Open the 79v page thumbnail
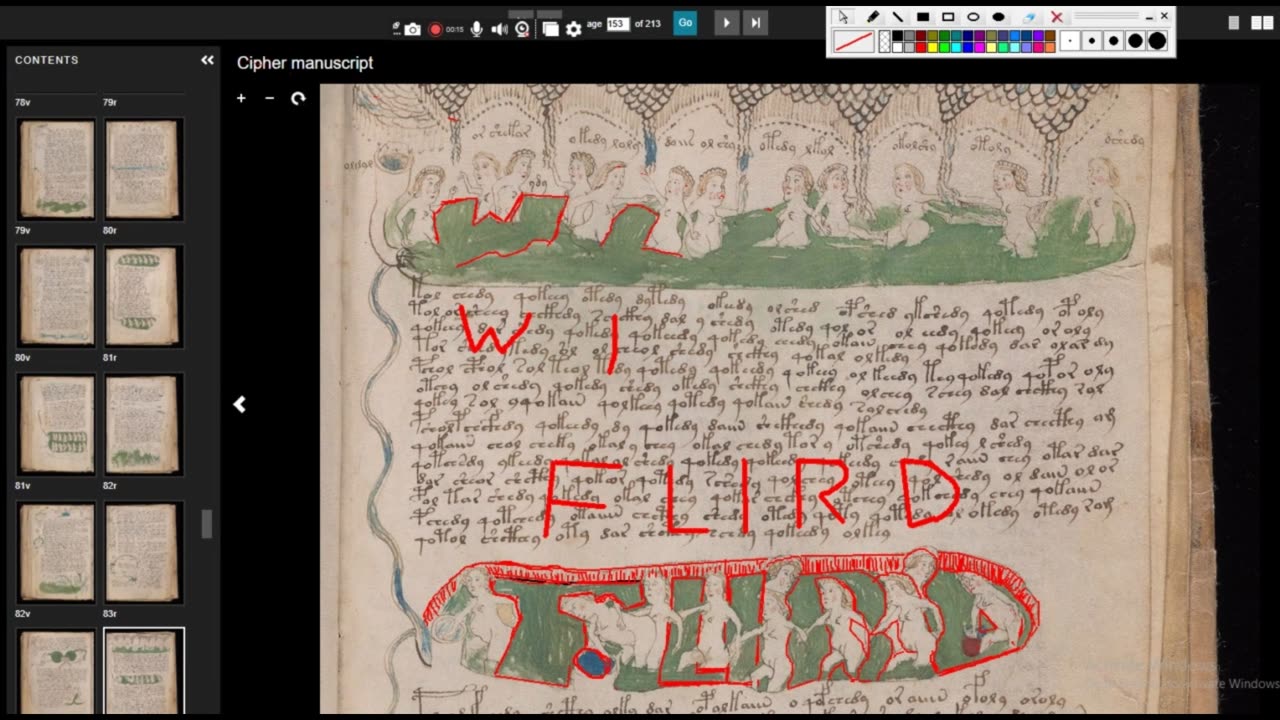The width and height of the screenshot is (1280, 720). pyautogui.click(x=57, y=169)
